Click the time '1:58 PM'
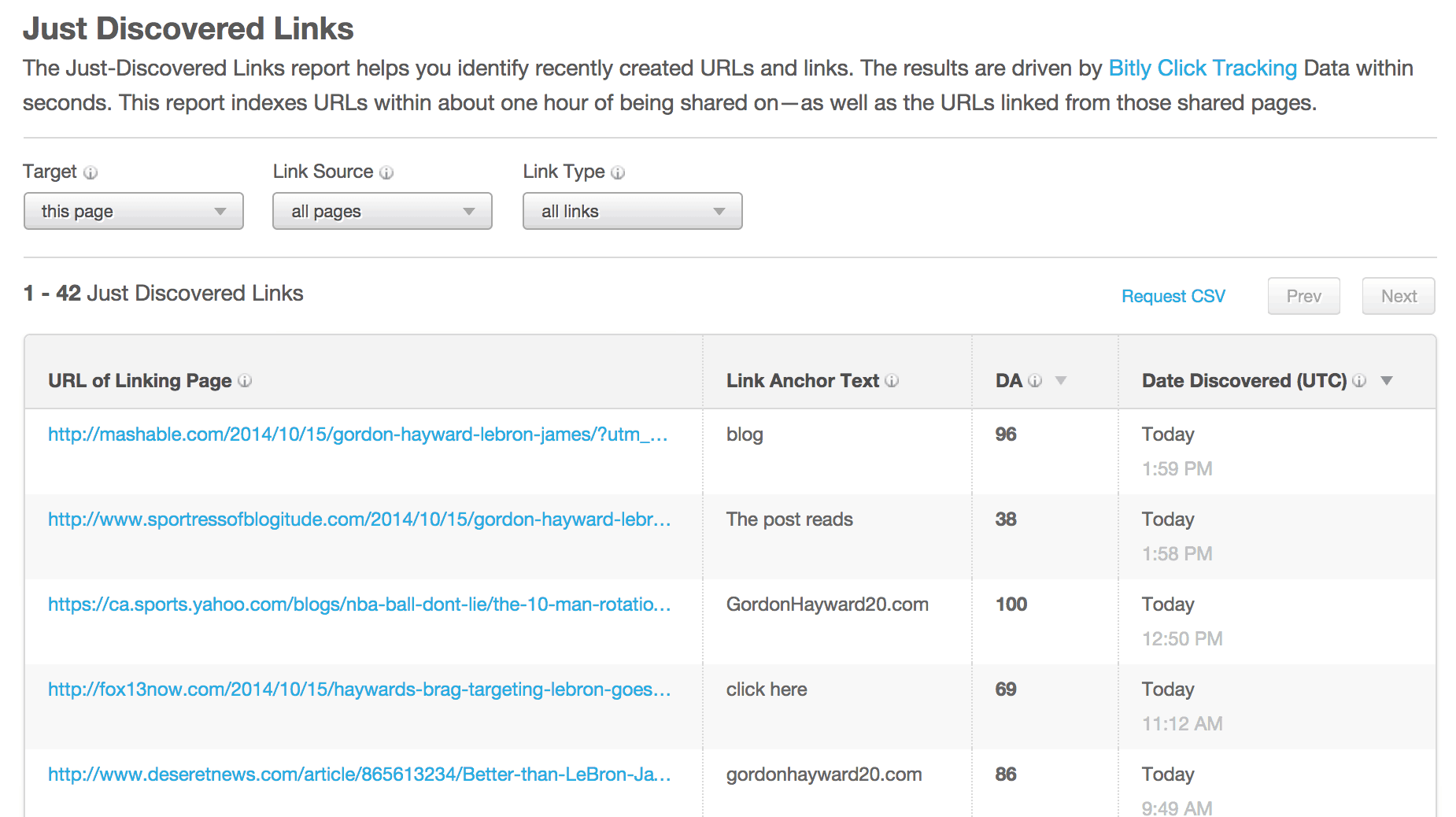 pos(1177,554)
